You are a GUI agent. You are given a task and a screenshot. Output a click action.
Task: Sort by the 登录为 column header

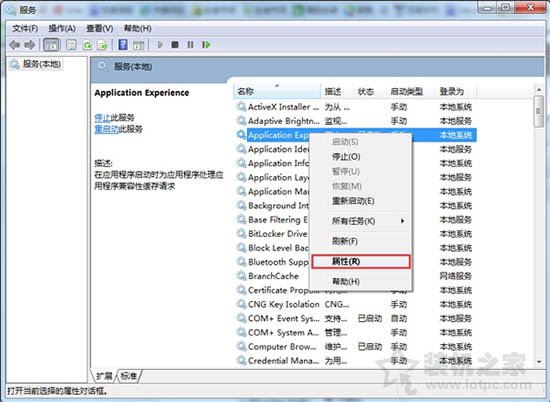point(456,92)
